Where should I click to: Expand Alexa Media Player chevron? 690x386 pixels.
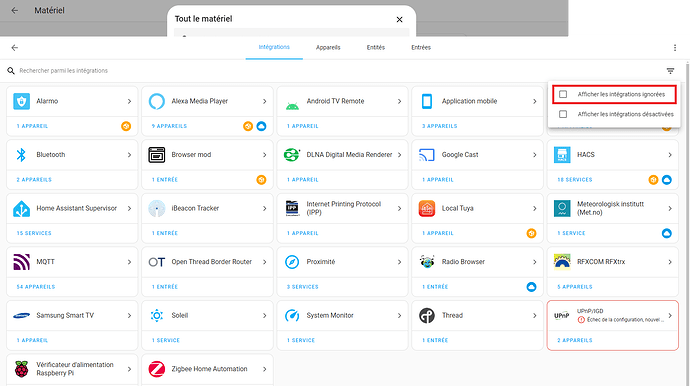(x=264, y=101)
